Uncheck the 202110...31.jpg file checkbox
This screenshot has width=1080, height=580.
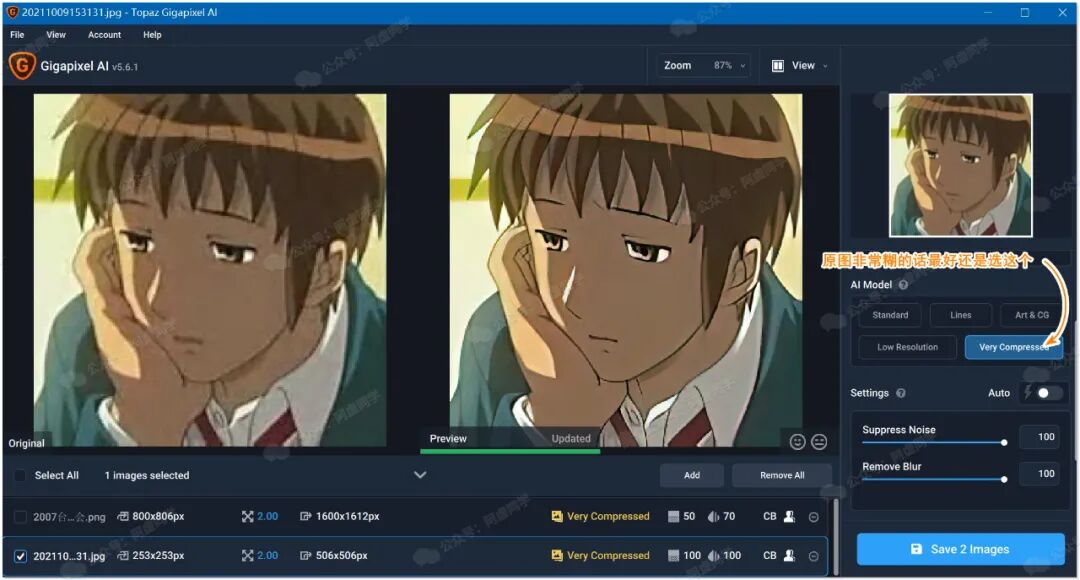[x=20, y=556]
